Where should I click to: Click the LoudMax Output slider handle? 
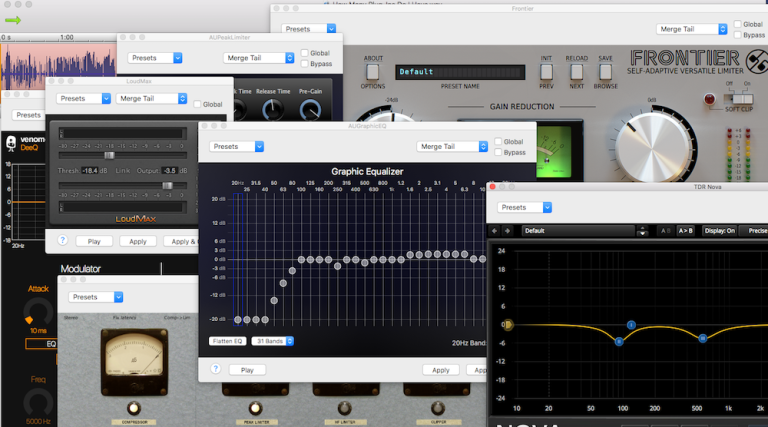point(168,186)
